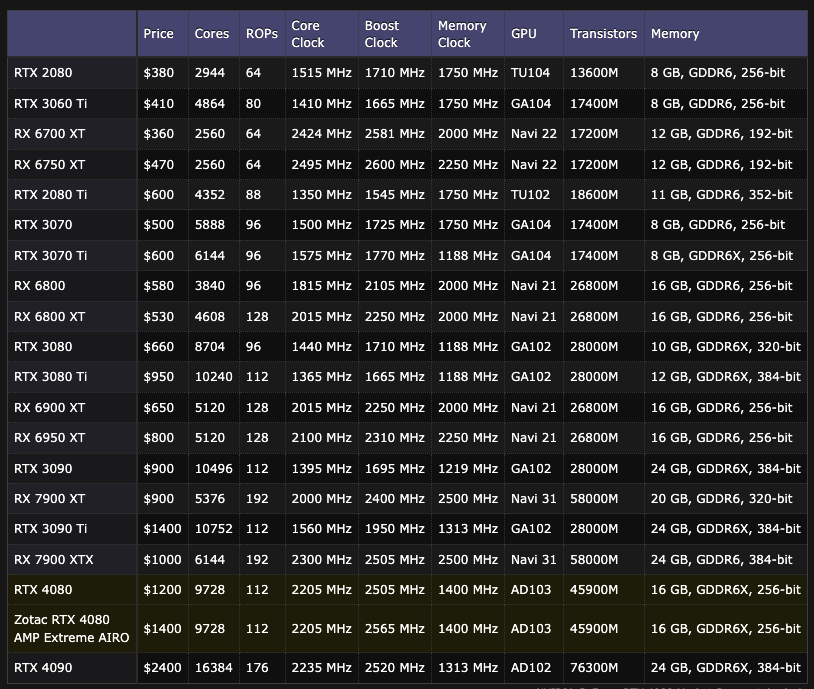This screenshot has width=814, height=689.
Task: Select the RTX 2080 Ti row name
Action: pyautogui.click(x=50, y=195)
